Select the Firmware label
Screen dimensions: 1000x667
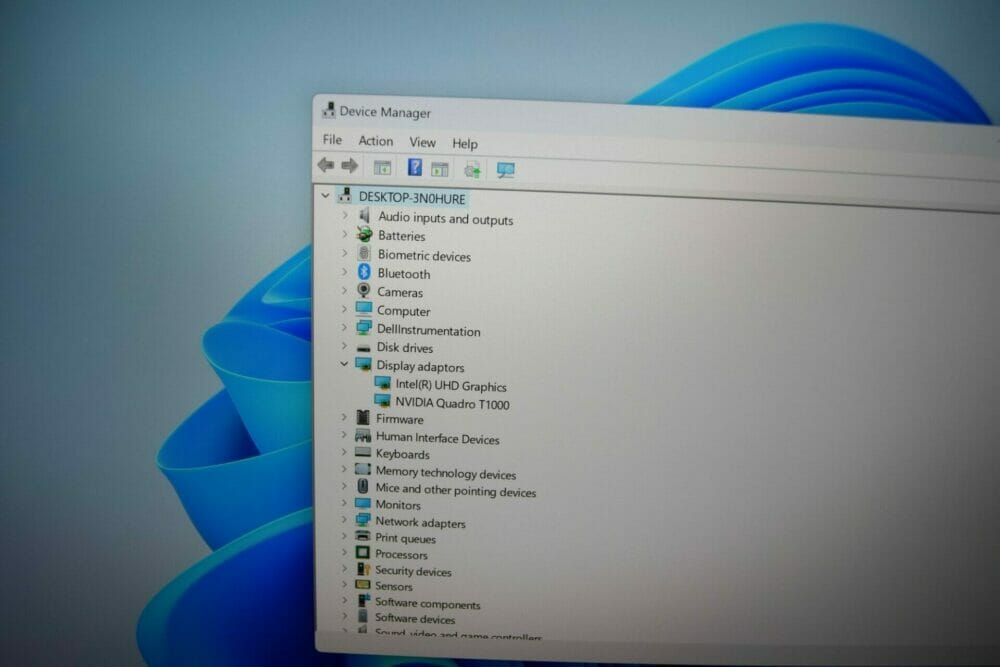pyautogui.click(x=400, y=419)
